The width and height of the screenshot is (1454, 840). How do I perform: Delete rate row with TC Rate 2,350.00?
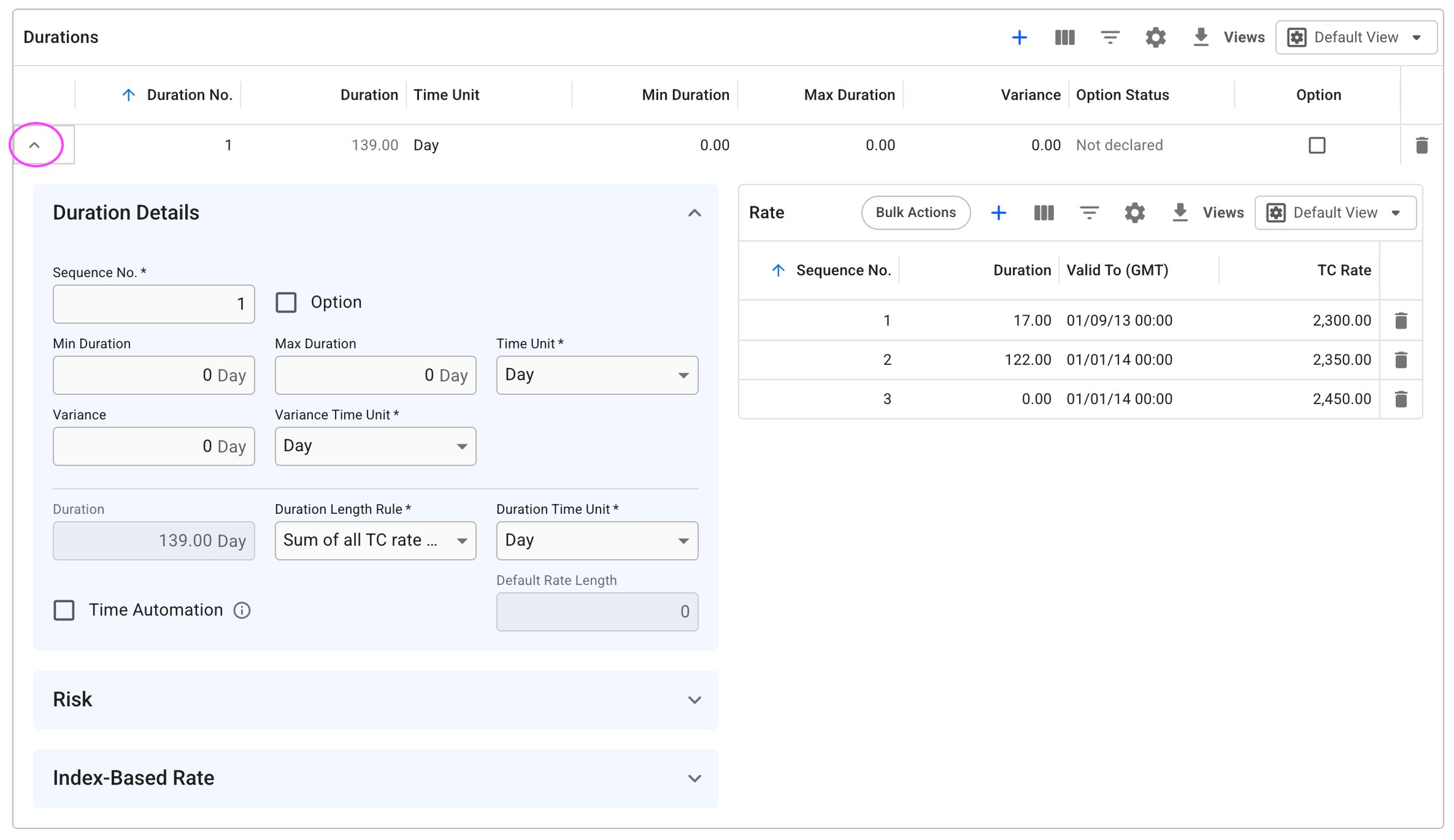[1401, 360]
